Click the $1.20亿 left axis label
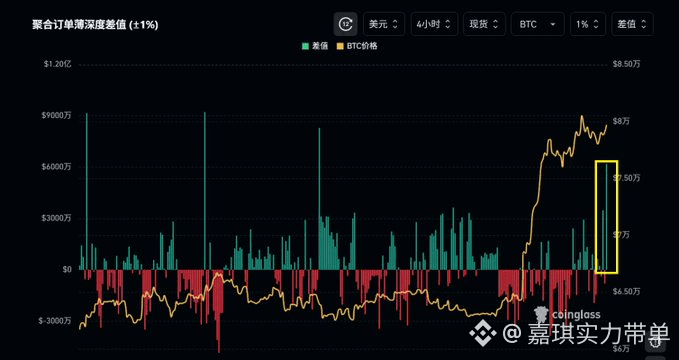 coord(58,64)
